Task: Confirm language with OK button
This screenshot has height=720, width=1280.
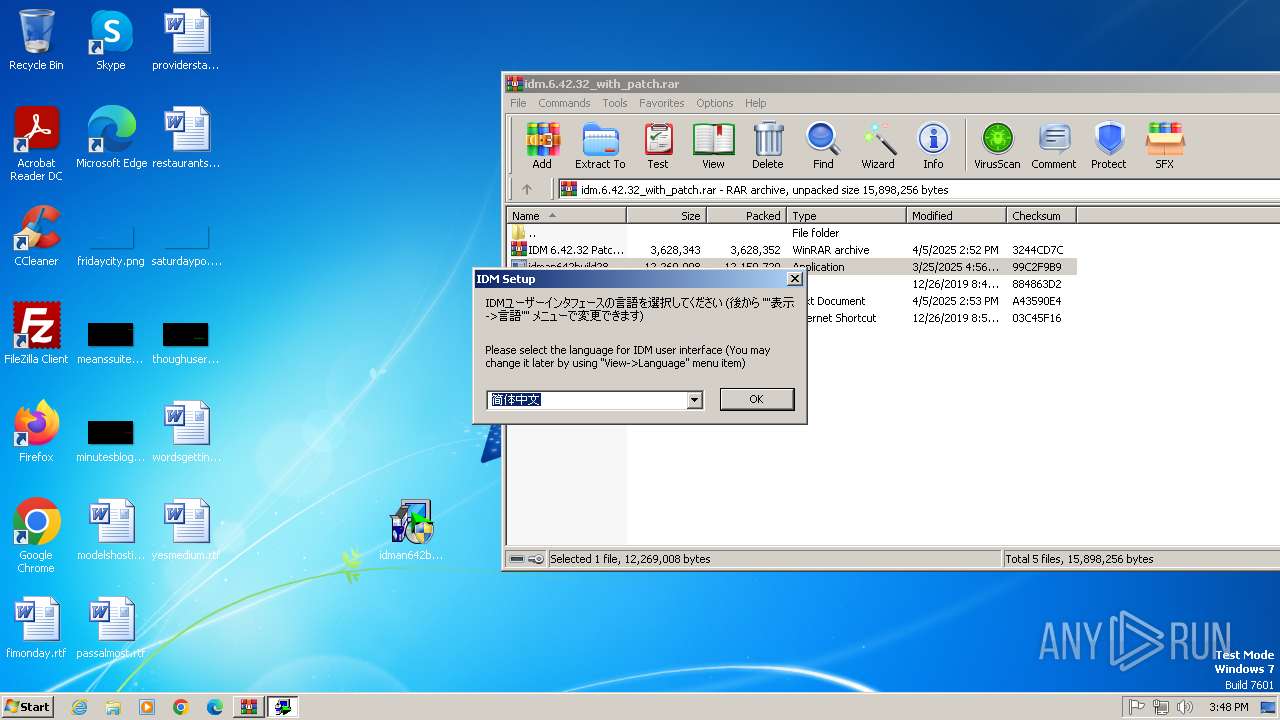Action: point(757,399)
